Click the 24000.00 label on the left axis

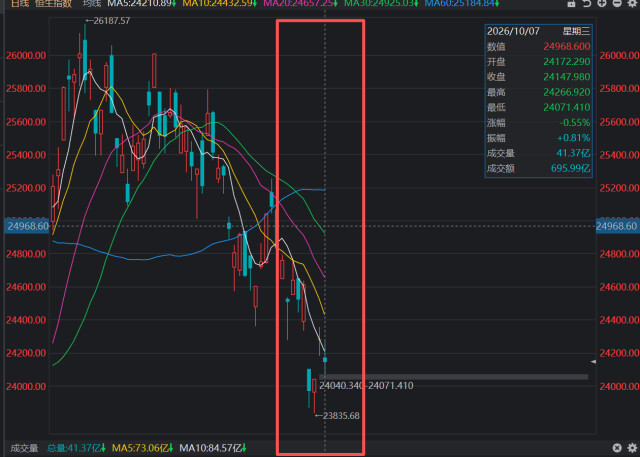26,386
